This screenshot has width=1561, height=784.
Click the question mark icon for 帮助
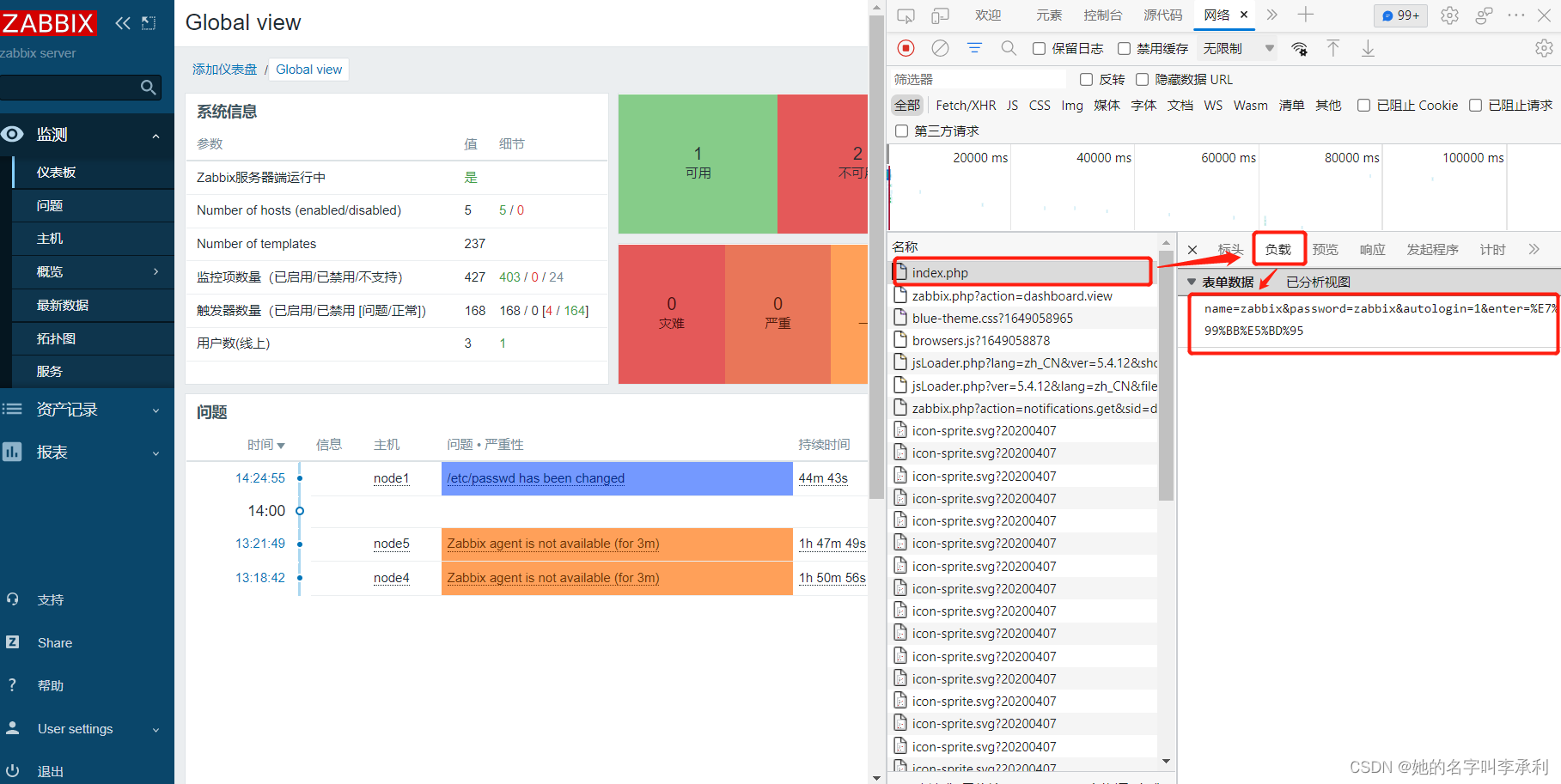(x=12, y=685)
